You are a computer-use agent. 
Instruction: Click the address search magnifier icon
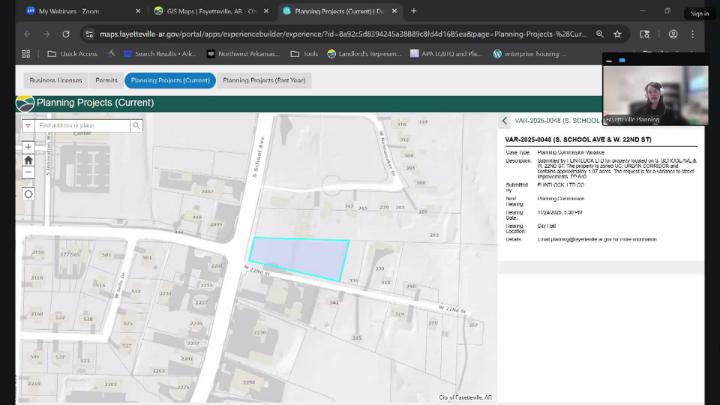[x=136, y=125]
